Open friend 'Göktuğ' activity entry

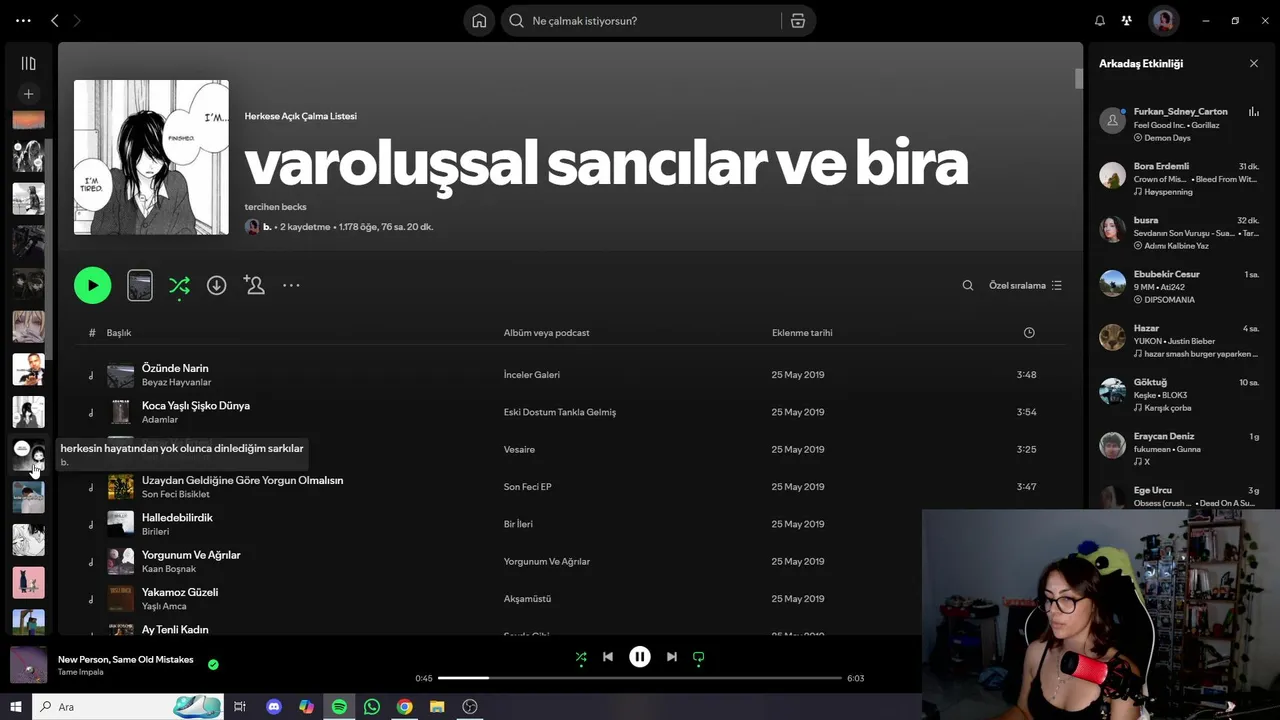tap(1180, 394)
